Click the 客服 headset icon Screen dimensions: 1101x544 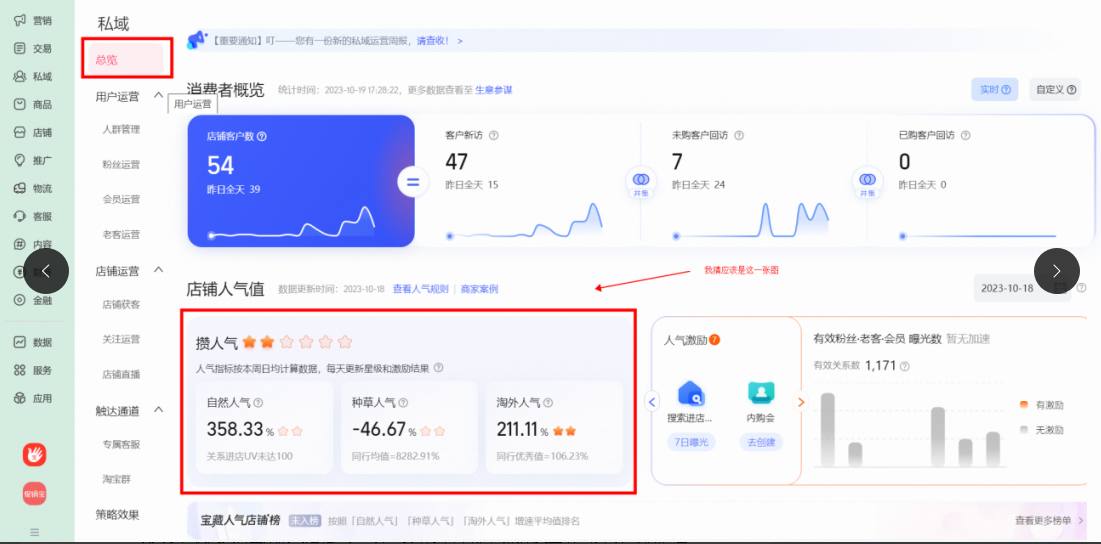click(x=19, y=216)
